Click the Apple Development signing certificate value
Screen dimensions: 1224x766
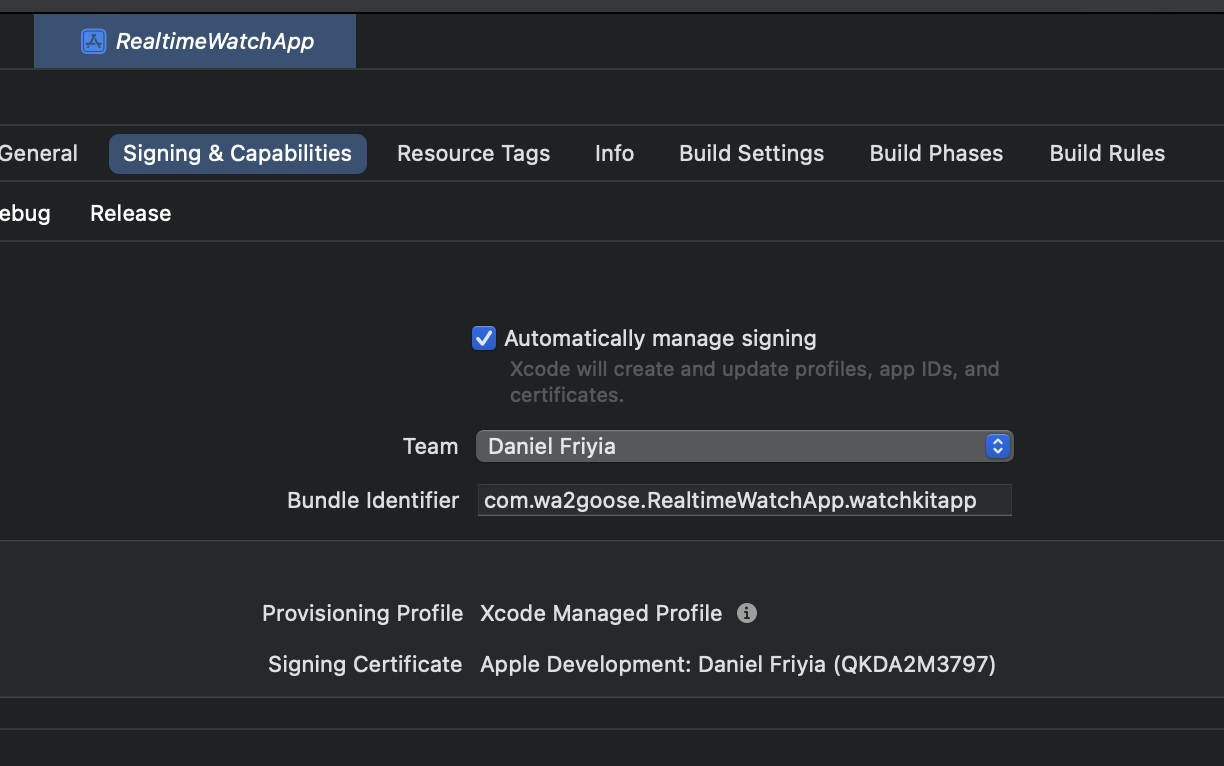coord(738,664)
